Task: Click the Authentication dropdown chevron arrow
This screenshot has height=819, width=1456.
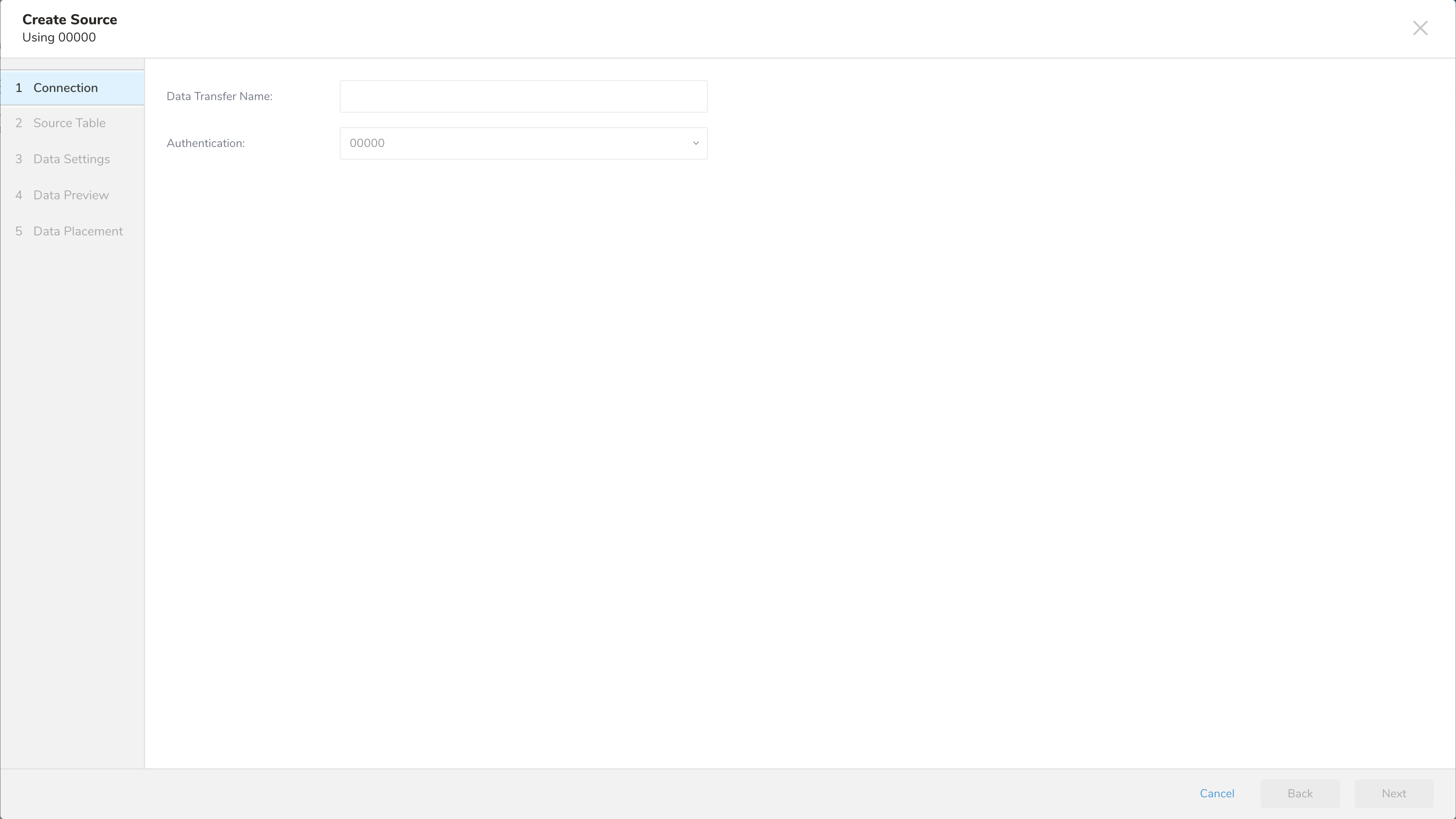Action: point(696,143)
